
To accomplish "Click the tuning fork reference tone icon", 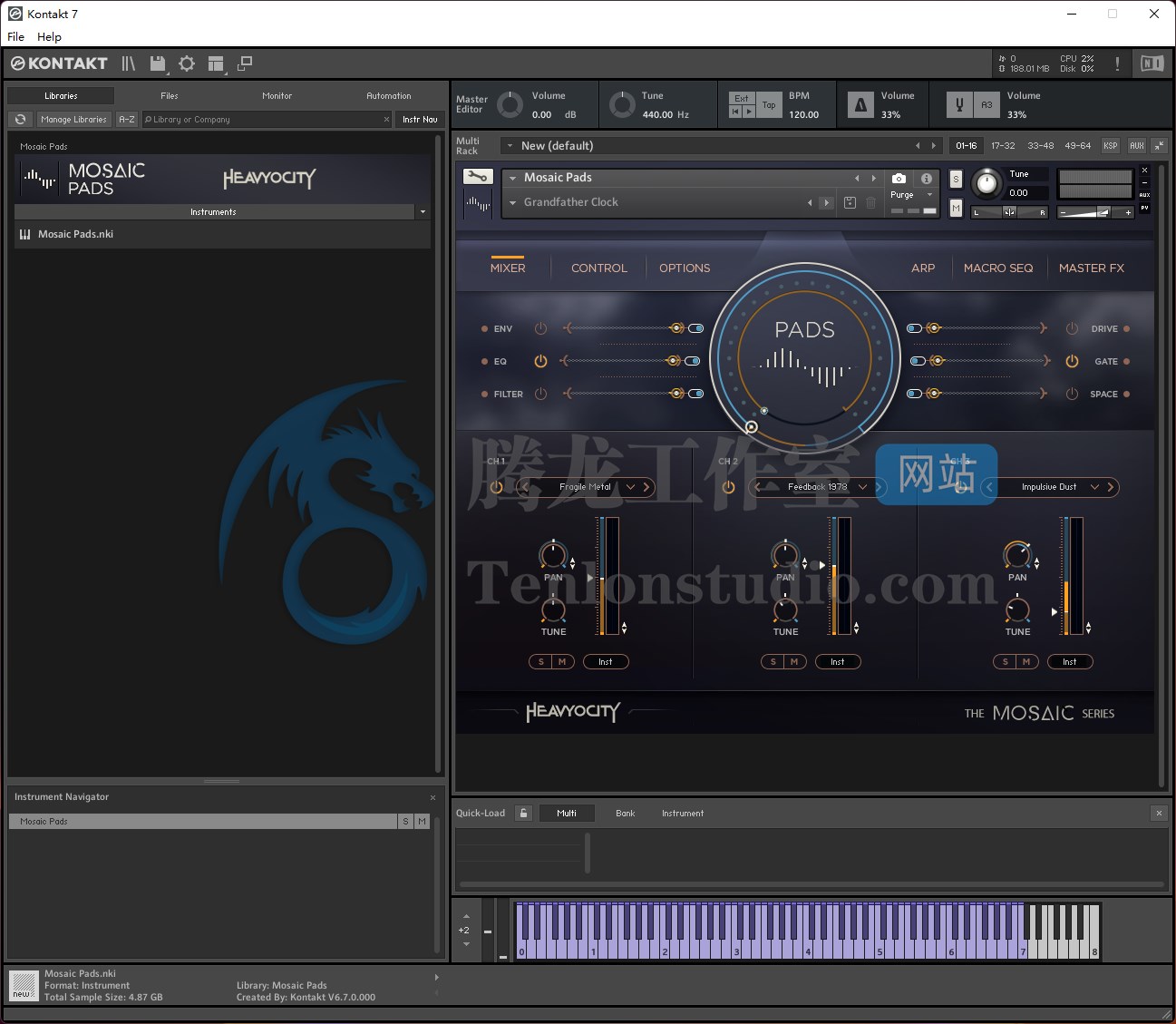I will coord(959,105).
